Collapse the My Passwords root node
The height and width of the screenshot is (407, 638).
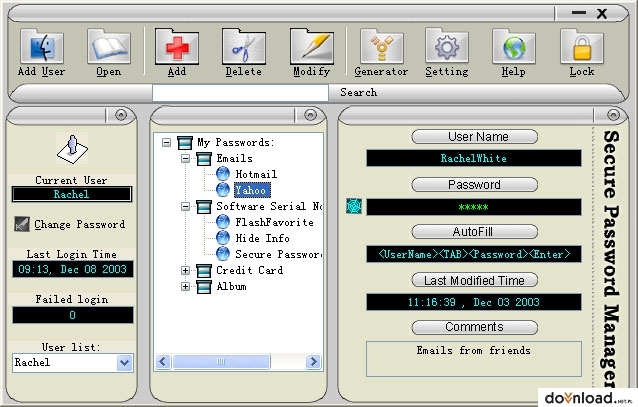coord(166,142)
